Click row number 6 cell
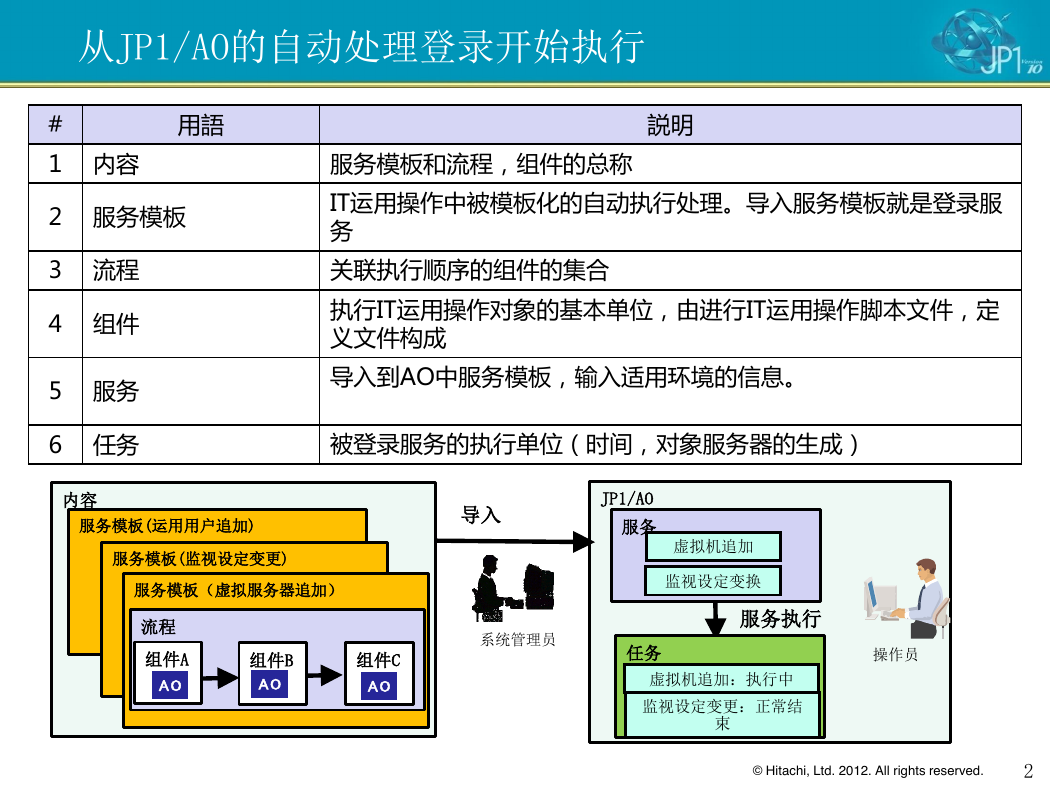The width and height of the screenshot is (1050, 788). (56, 445)
